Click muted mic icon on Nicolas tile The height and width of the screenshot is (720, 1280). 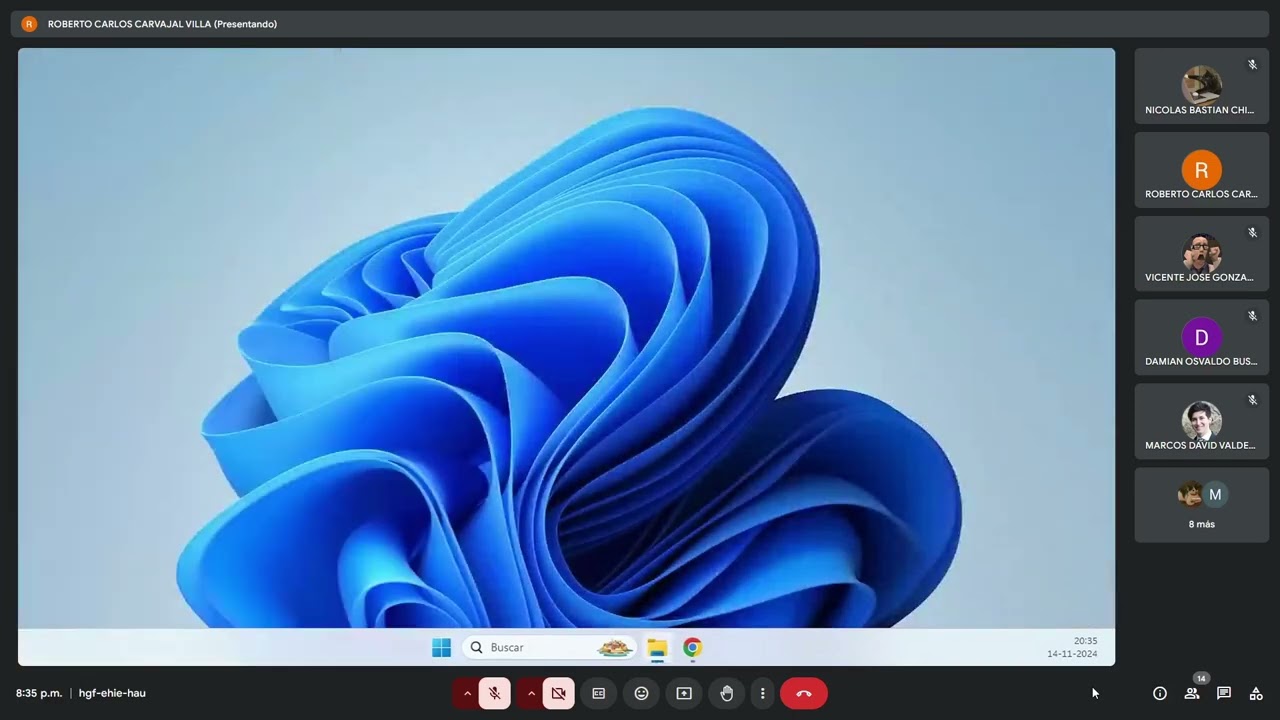click(x=1252, y=65)
